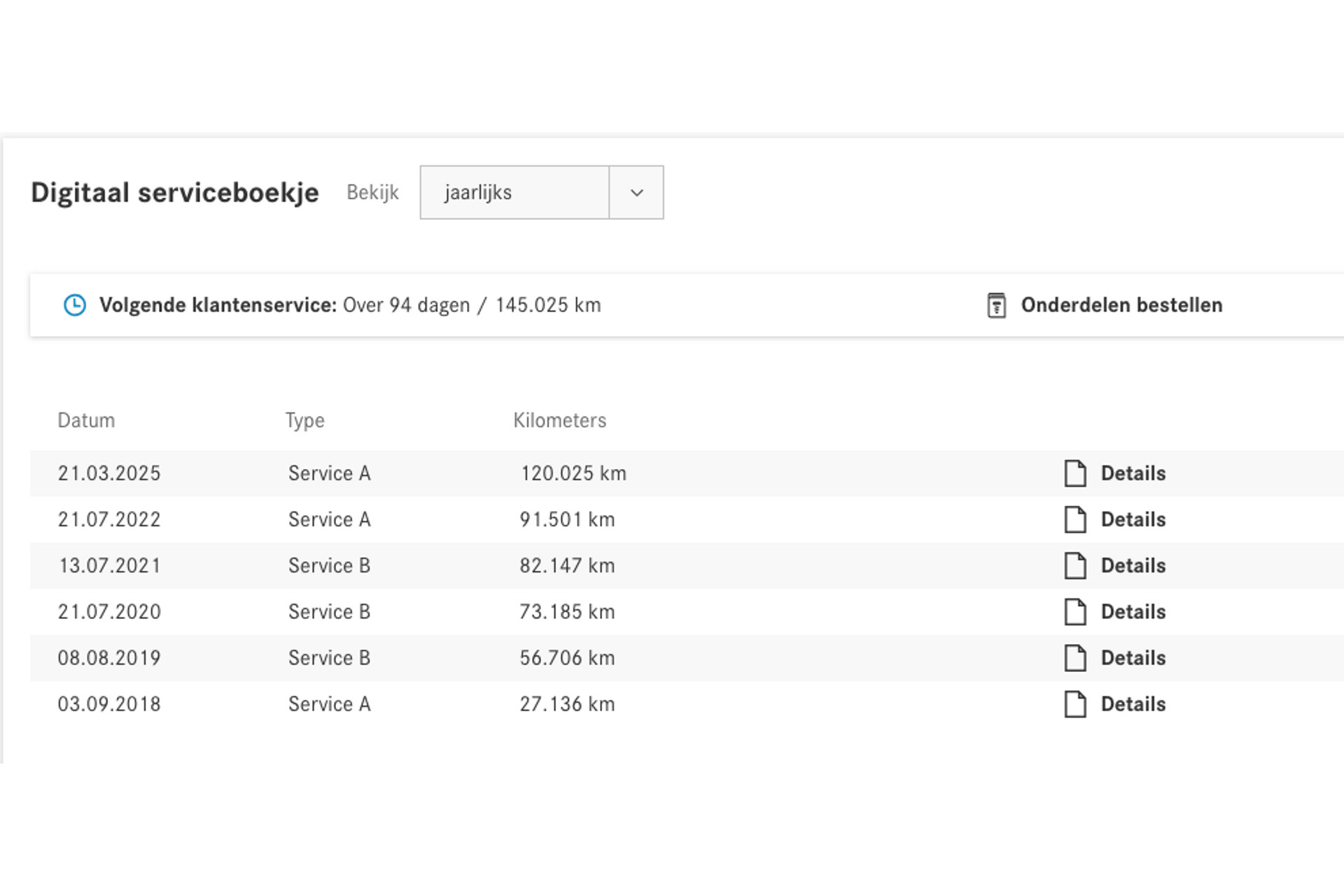Screen dimensions: 1344x896
Task: Open Details for 91.501 km service
Action: pos(1133,519)
